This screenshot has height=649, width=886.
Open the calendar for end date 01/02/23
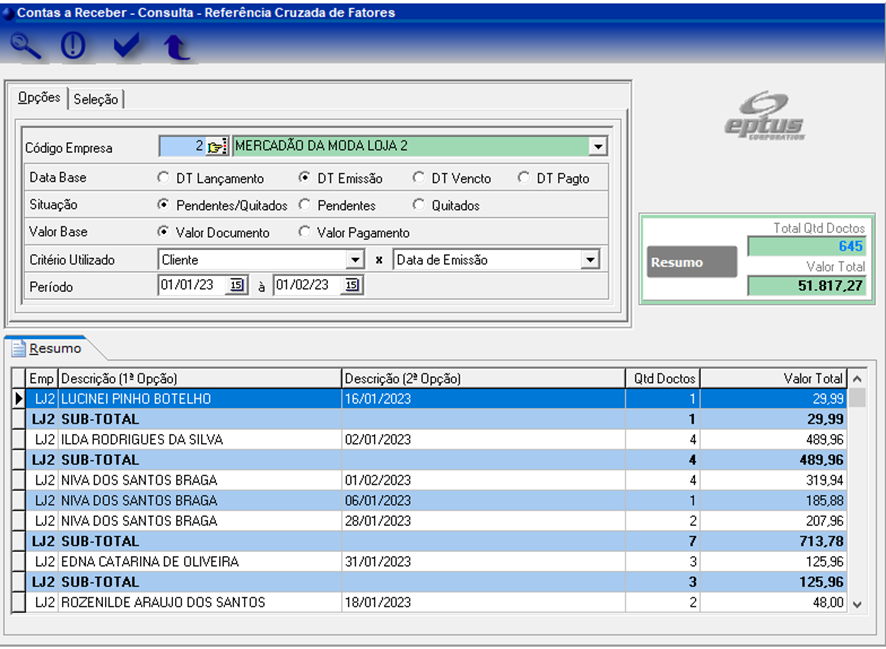pos(352,286)
